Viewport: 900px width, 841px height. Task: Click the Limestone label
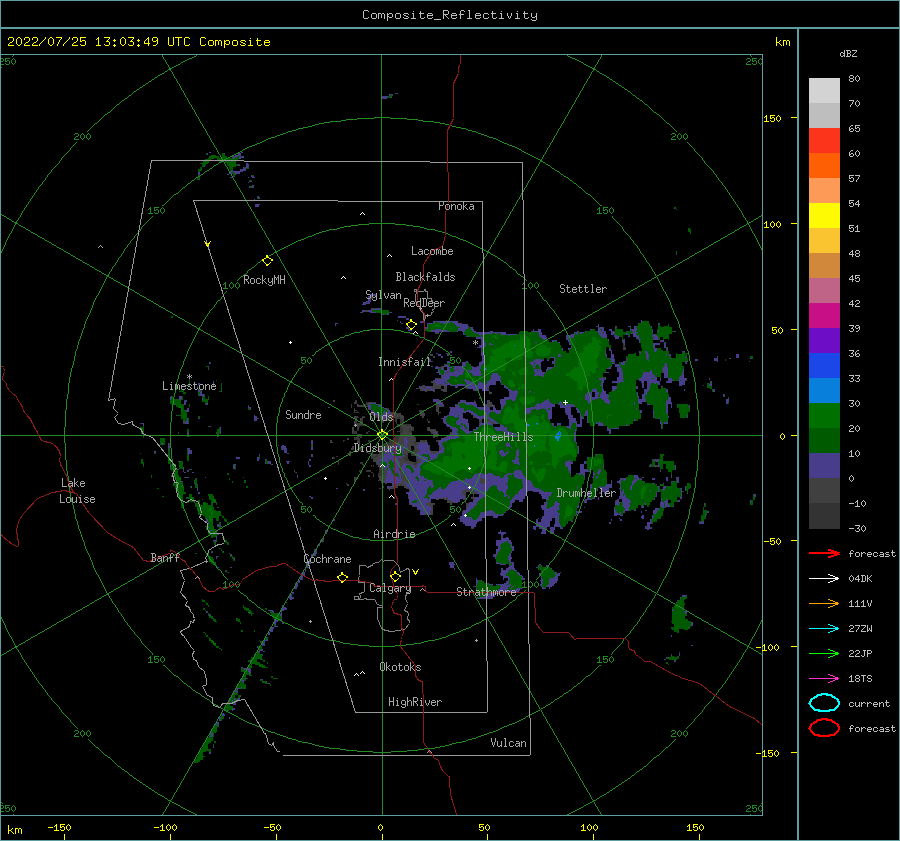pyautogui.click(x=189, y=386)
